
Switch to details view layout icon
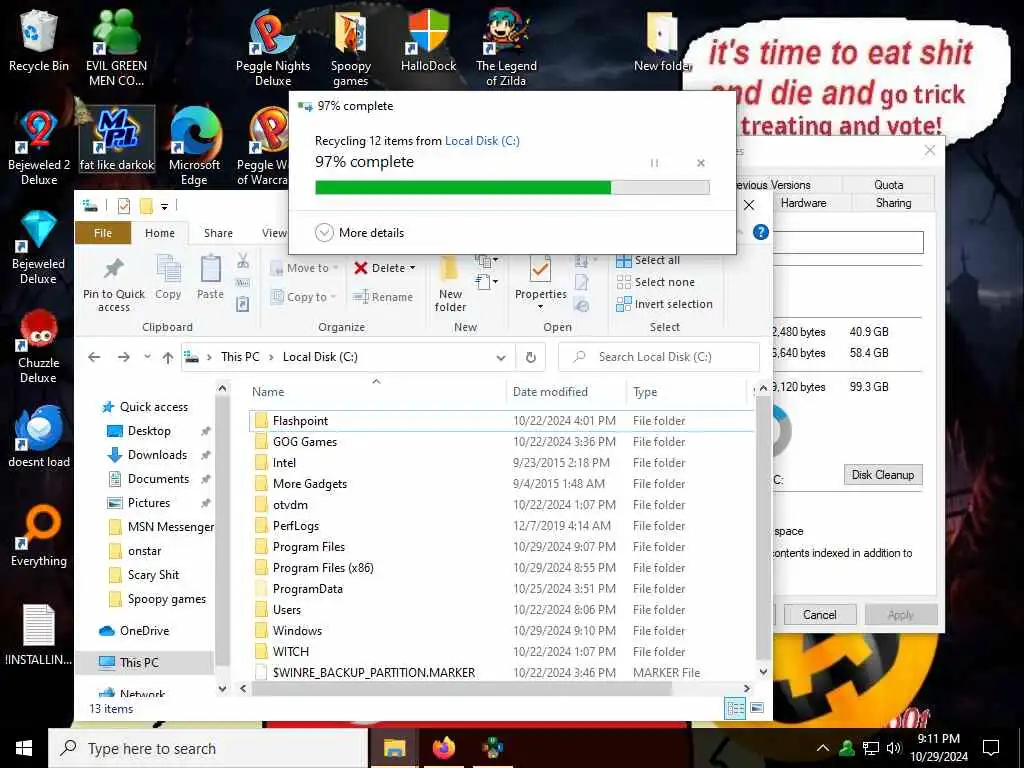coord(735,709)
